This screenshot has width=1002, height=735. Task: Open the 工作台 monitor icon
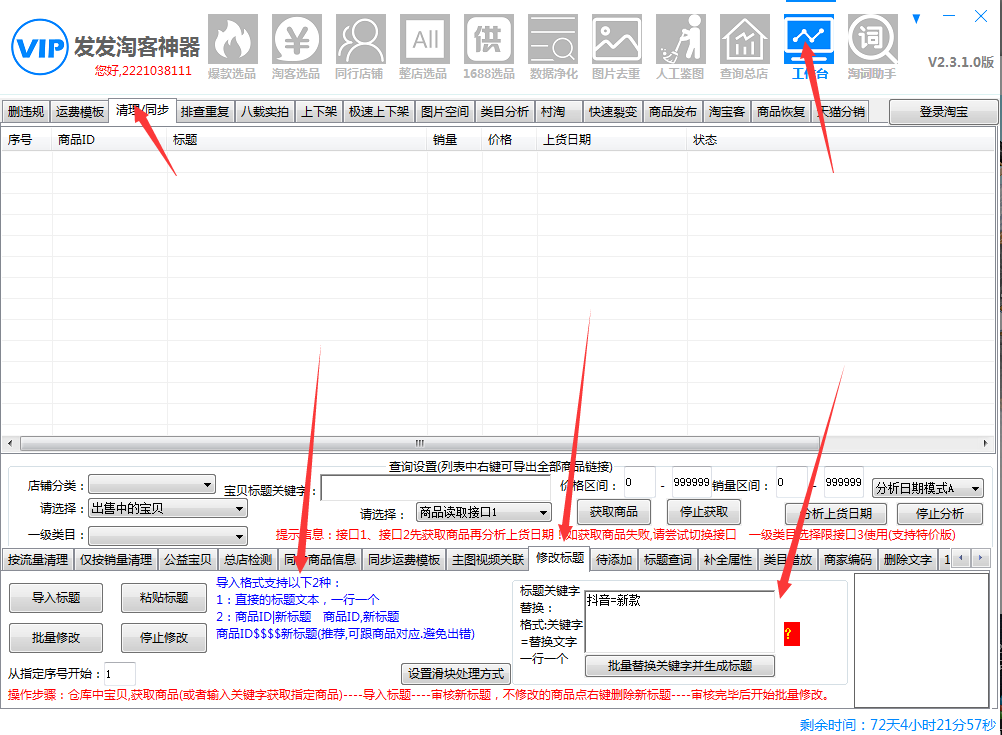(809, 40)
